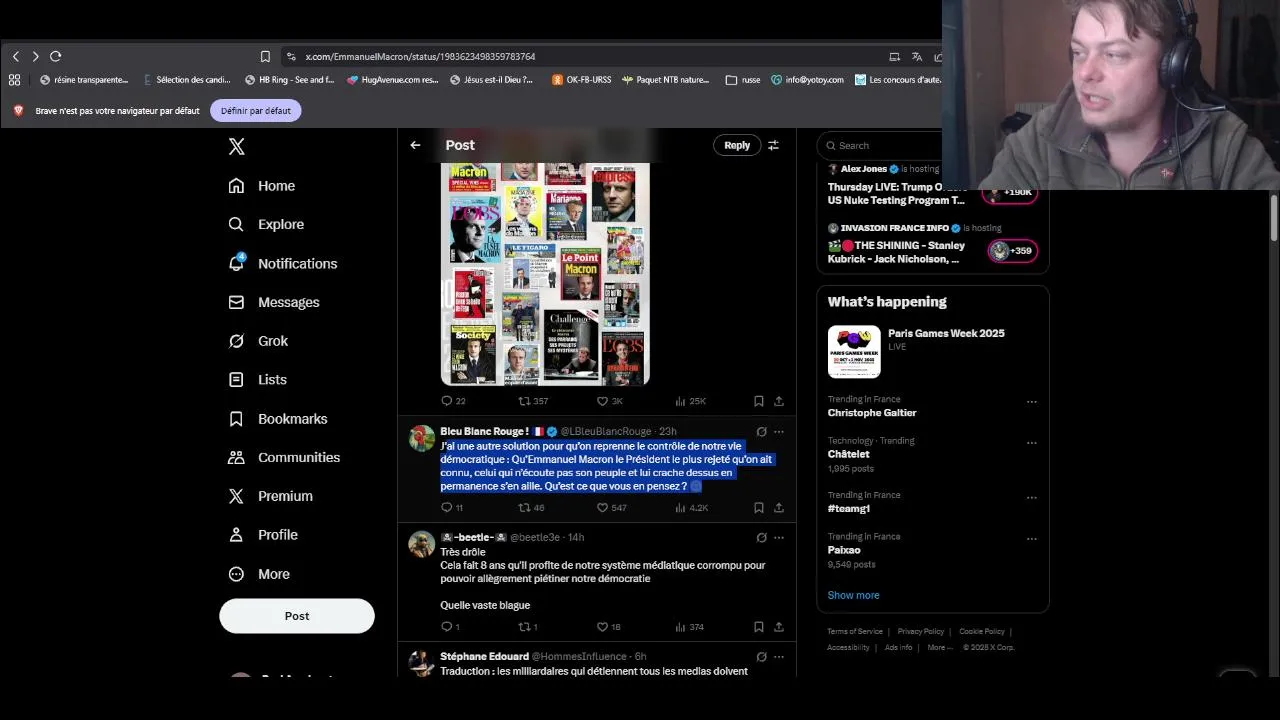The width and height of the screenshot is (1280, 720).
Task: Open Premium in sidebar
Action: pyautogui.click(x=270, y=496)
